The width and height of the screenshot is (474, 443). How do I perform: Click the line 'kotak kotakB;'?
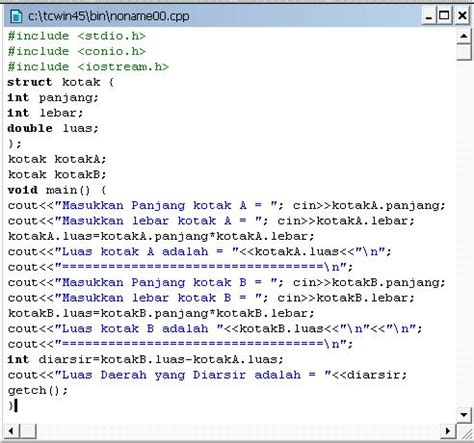(x=57, y=174)
